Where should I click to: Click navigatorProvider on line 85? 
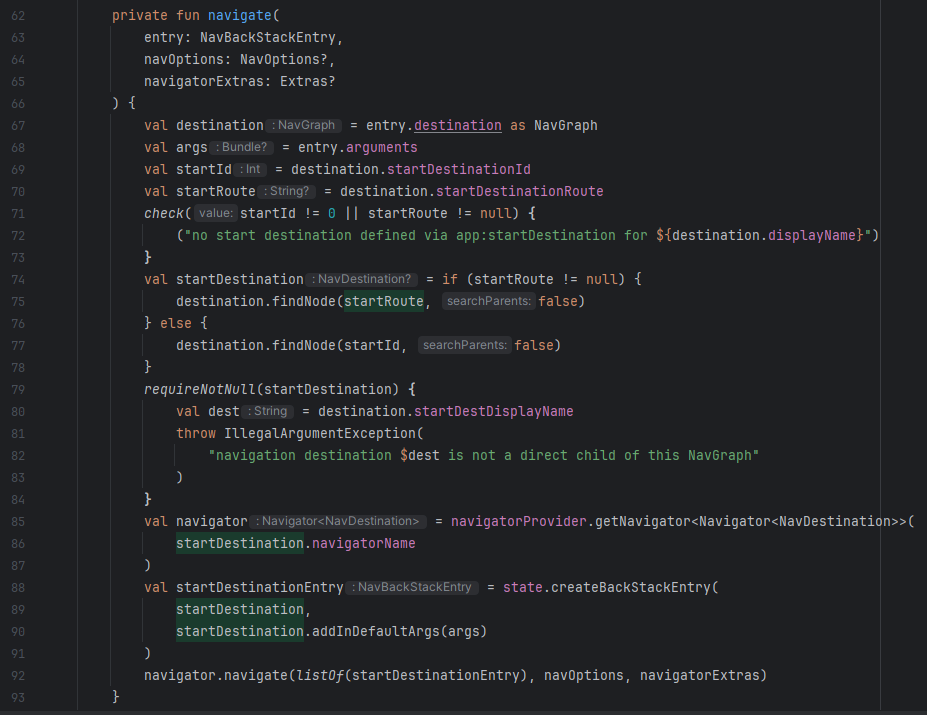[x=518, y=521]
